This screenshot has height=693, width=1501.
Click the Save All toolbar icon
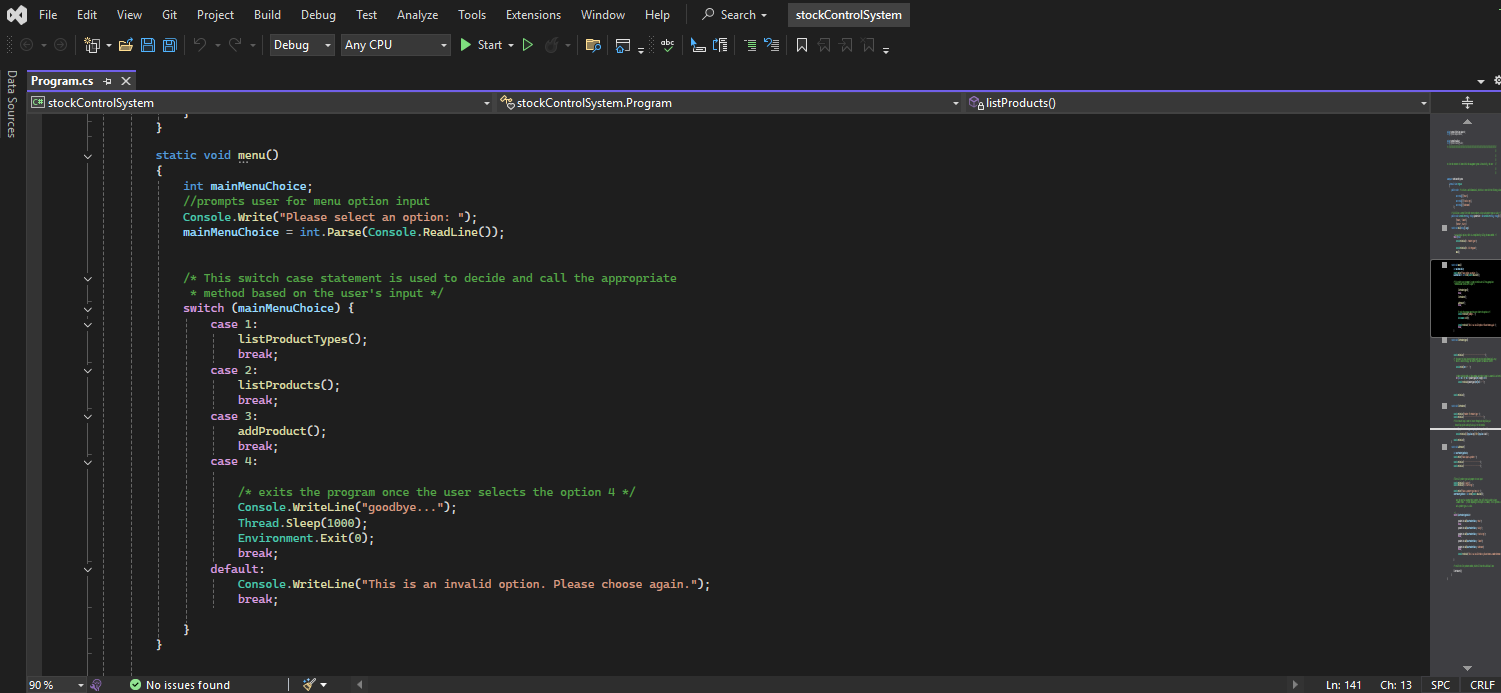[x=169, y=44]
